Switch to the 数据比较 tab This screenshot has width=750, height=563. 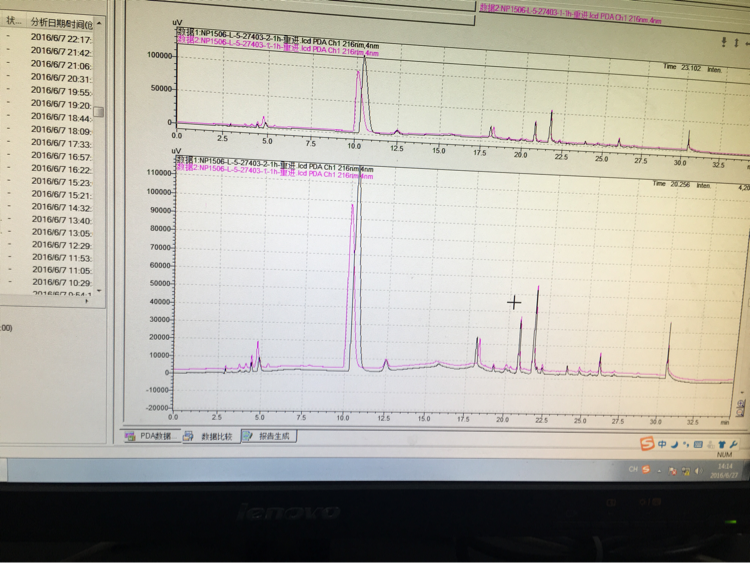pyautogui.click(x=210, y=436)
